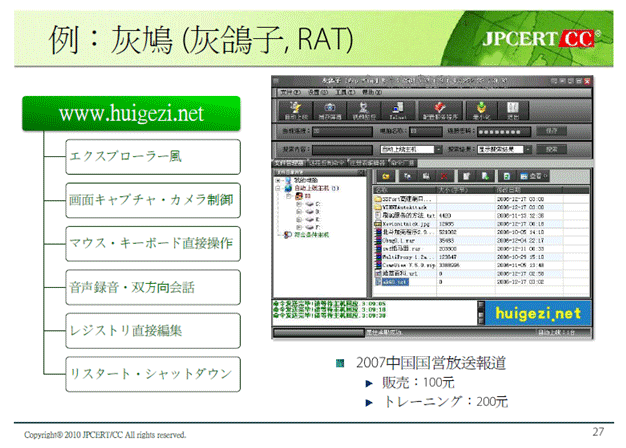Viewport: 626px width, 448px height.
Task: Click the name column header
Action: tap(405, 190)
